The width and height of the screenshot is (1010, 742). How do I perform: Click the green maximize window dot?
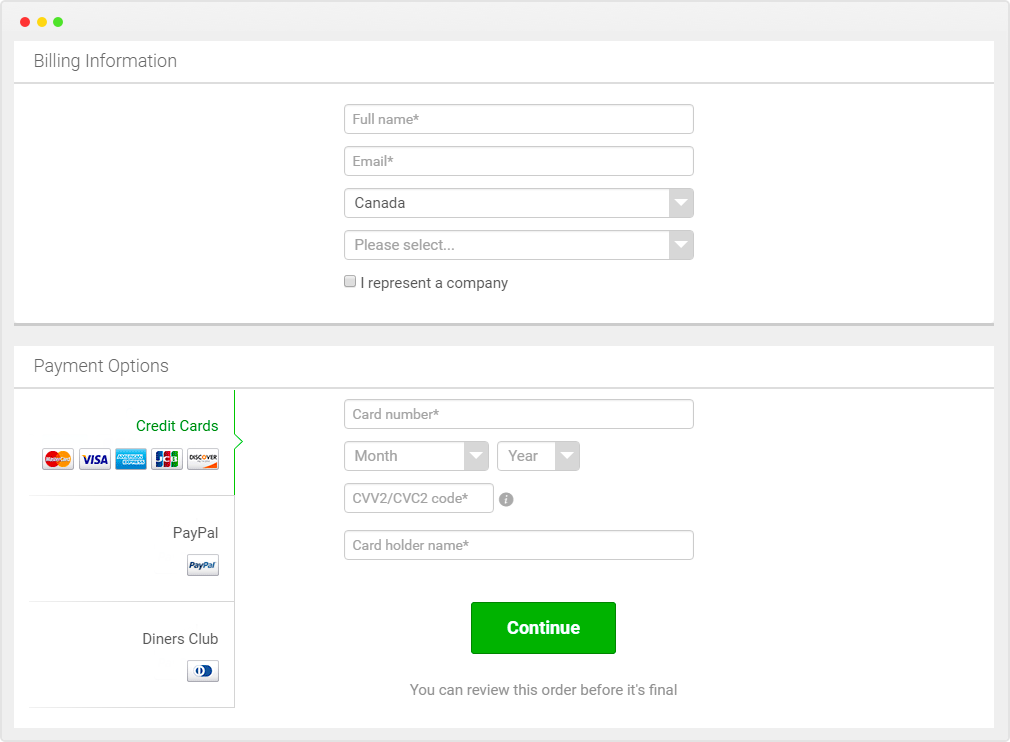click(x=58, y=22)
